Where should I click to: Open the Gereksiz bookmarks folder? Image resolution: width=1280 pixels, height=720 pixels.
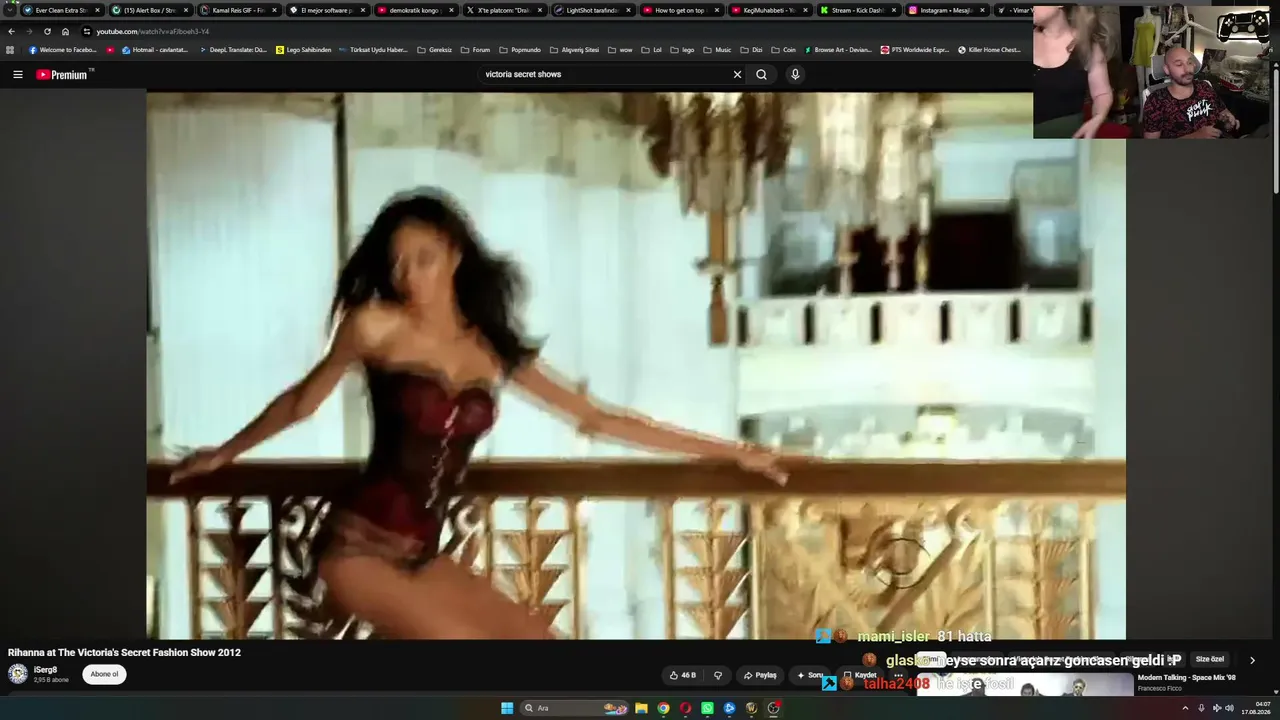click(435, 49)
